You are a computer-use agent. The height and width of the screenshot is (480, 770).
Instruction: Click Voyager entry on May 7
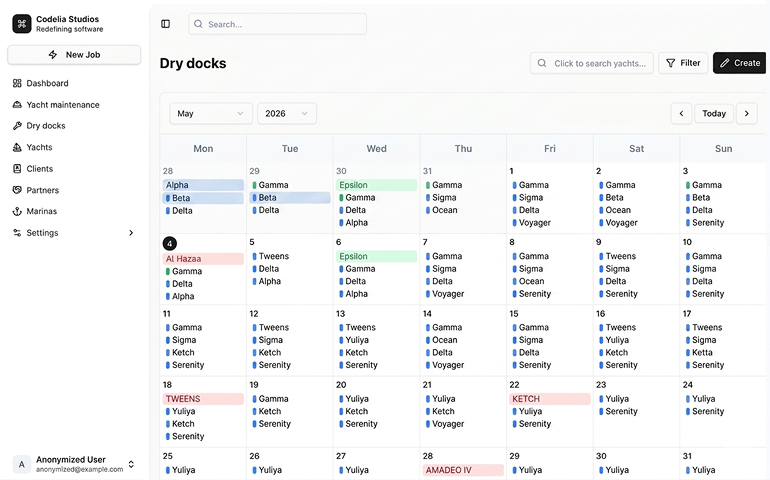click(x=445, y=294)
